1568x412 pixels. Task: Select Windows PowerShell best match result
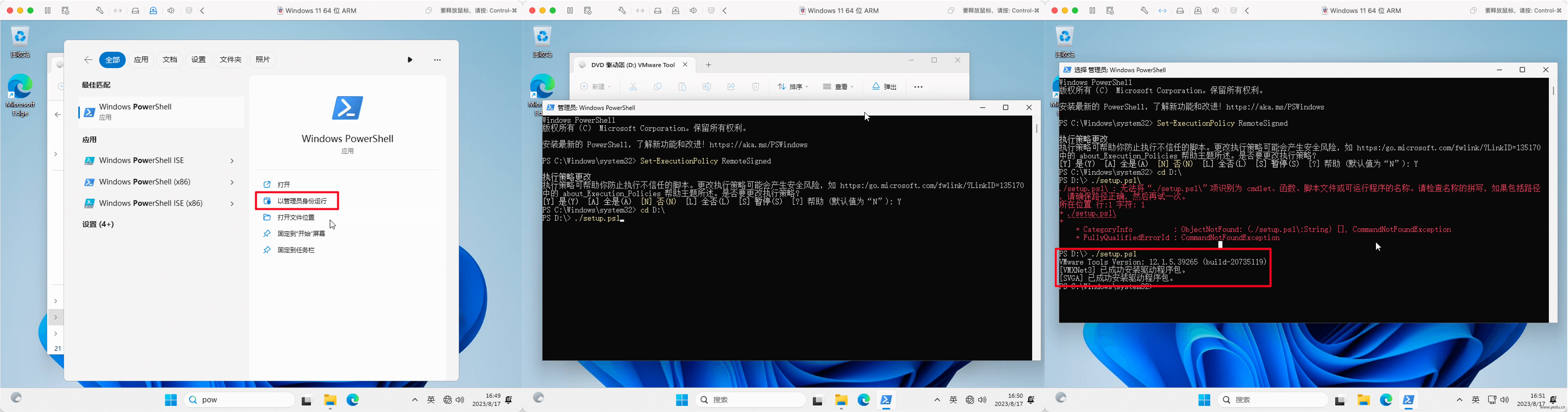coord(161,112)
